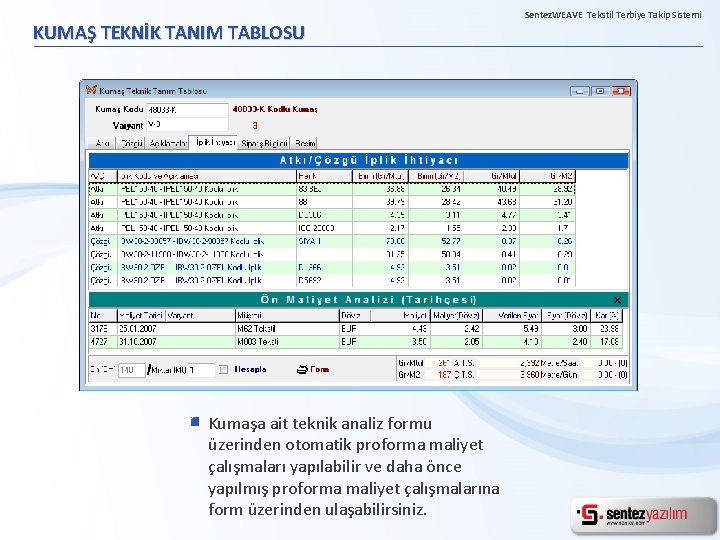Click the Kar value 23.98
Viewport: 720px width, 540px height.
point(607,329)
